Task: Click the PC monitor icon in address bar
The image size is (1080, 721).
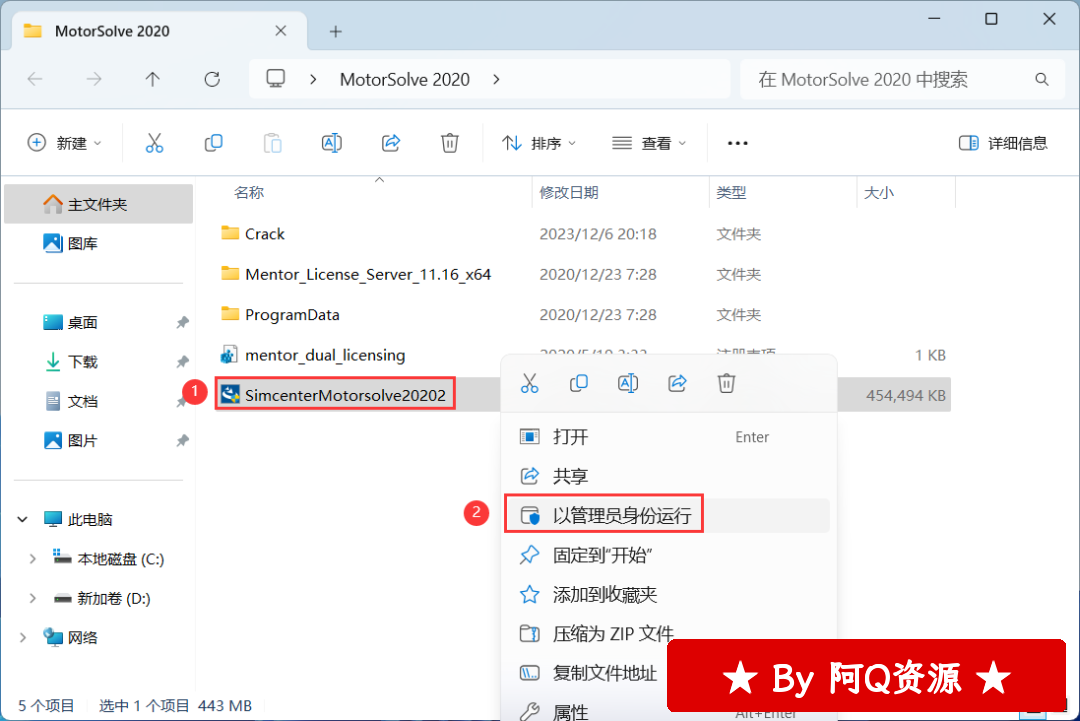Action: (276, 79)
